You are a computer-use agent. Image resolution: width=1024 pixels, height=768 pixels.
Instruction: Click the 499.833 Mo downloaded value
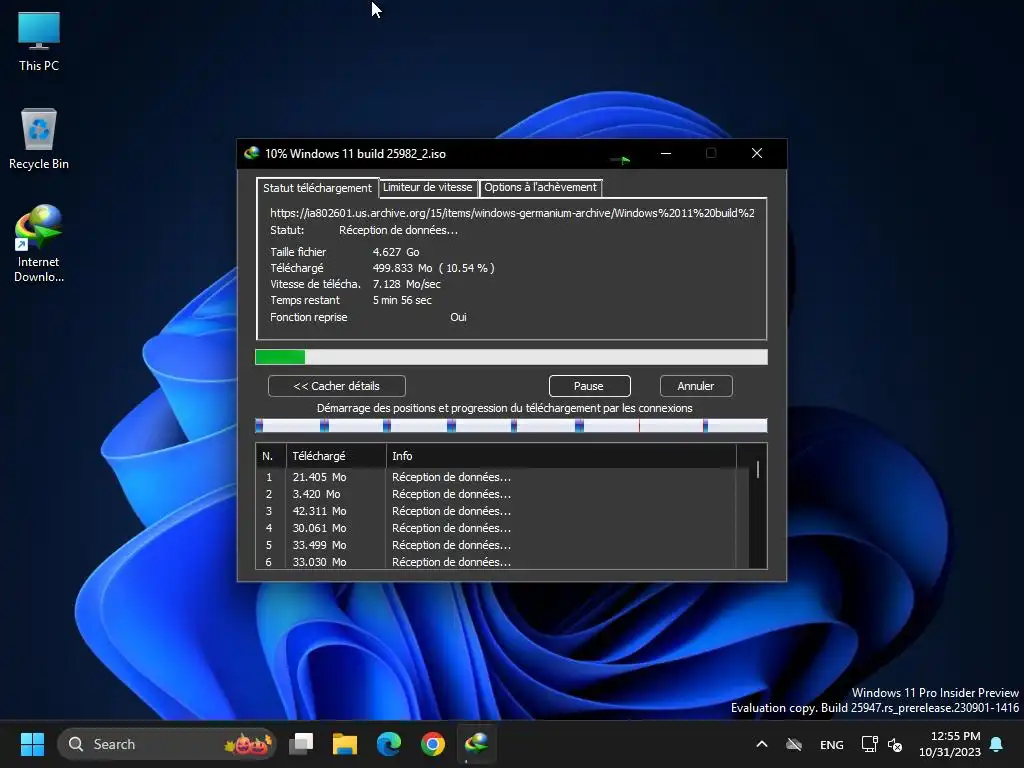[x=402, y=268]
